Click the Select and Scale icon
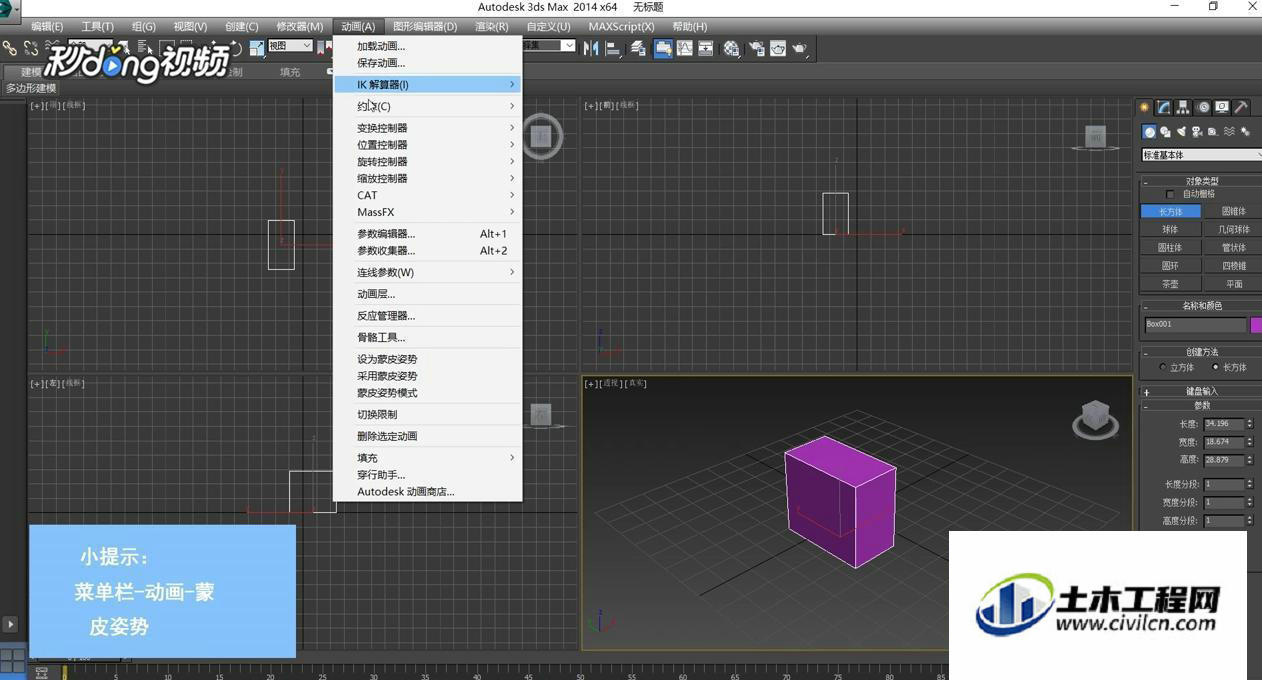Viewport: 1262px width, 680px height. (x=257, y=47)
